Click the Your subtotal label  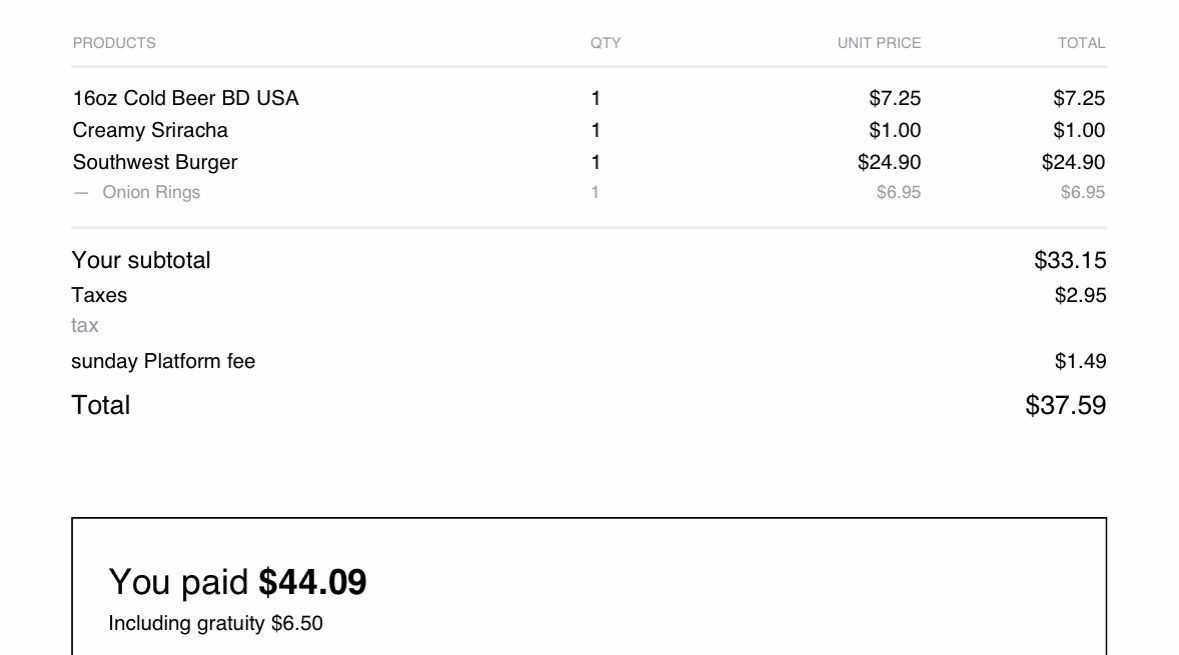pos(141,261)
